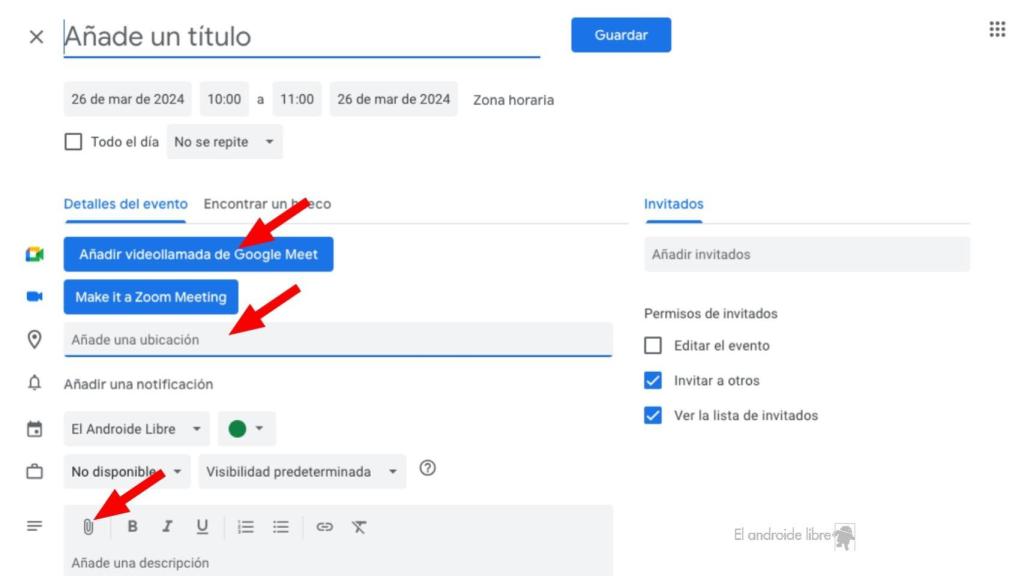1024x576 pixels.
Task: Open the 10:00 start time picker
Action: coord(224,99)
